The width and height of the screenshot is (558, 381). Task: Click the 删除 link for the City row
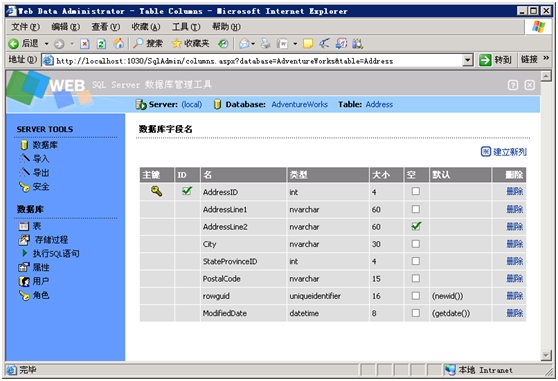click(515, 244)
